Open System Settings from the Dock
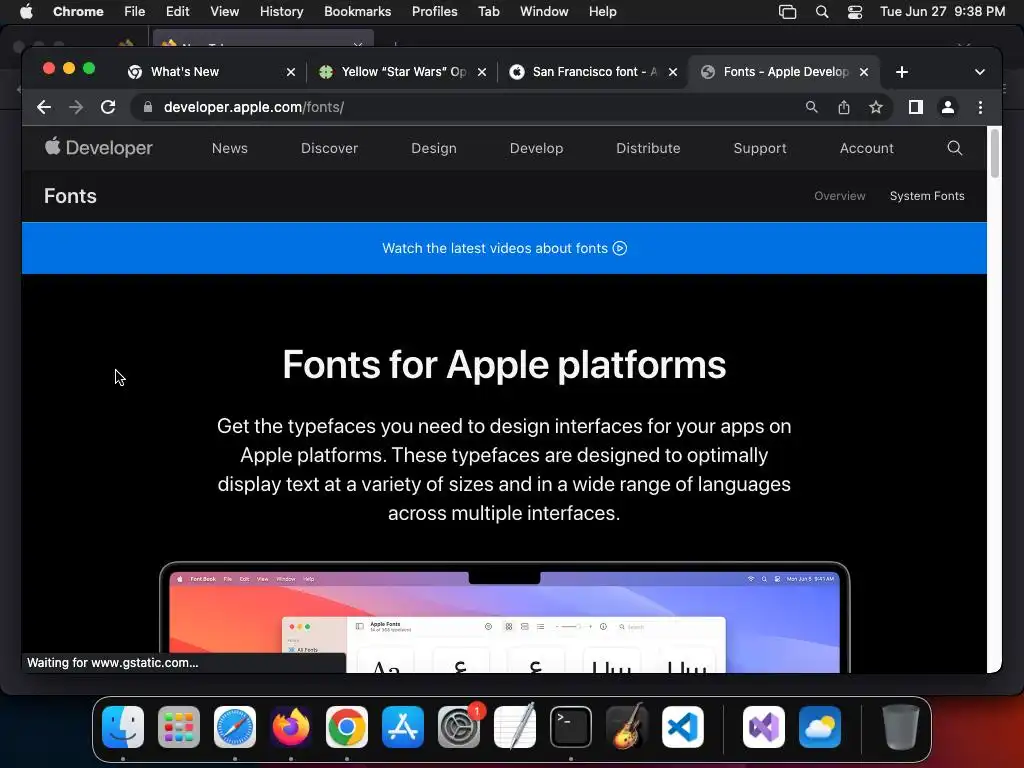Image resolution: width=1024 pixels, height=768 pixels. 458,727
